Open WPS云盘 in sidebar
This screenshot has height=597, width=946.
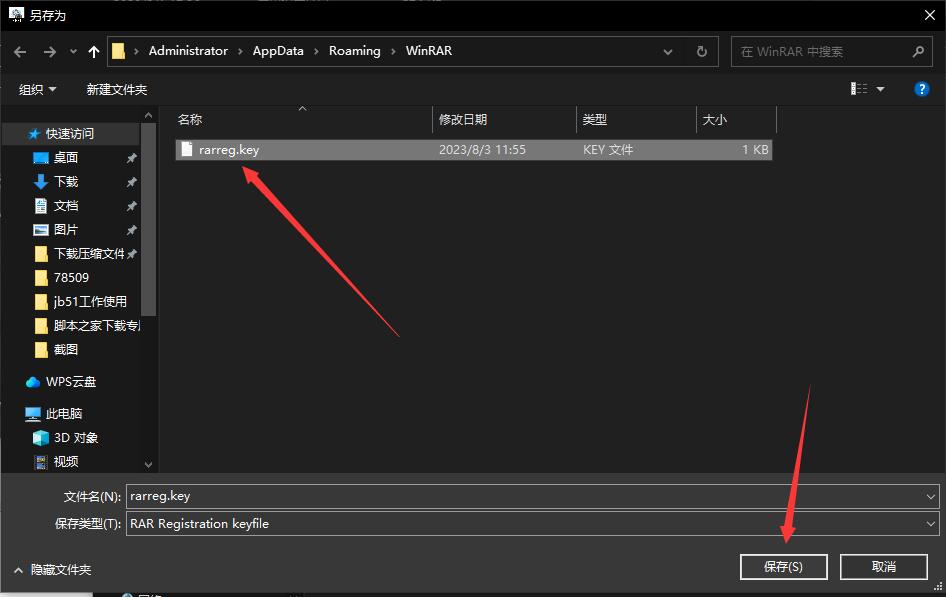pyautogui.click(x=70, y=382)
